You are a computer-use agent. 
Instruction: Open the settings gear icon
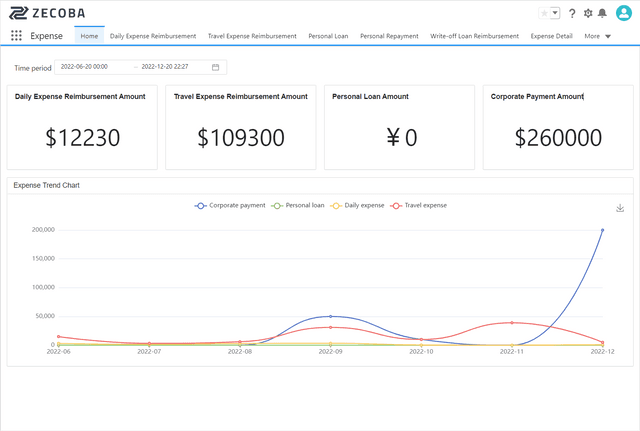[587, 13]
